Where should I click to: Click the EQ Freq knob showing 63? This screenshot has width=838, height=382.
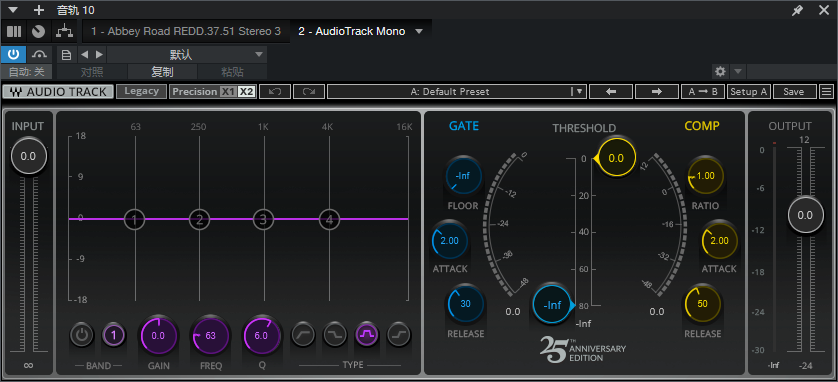pyautogui.click(x=210, y=336)
